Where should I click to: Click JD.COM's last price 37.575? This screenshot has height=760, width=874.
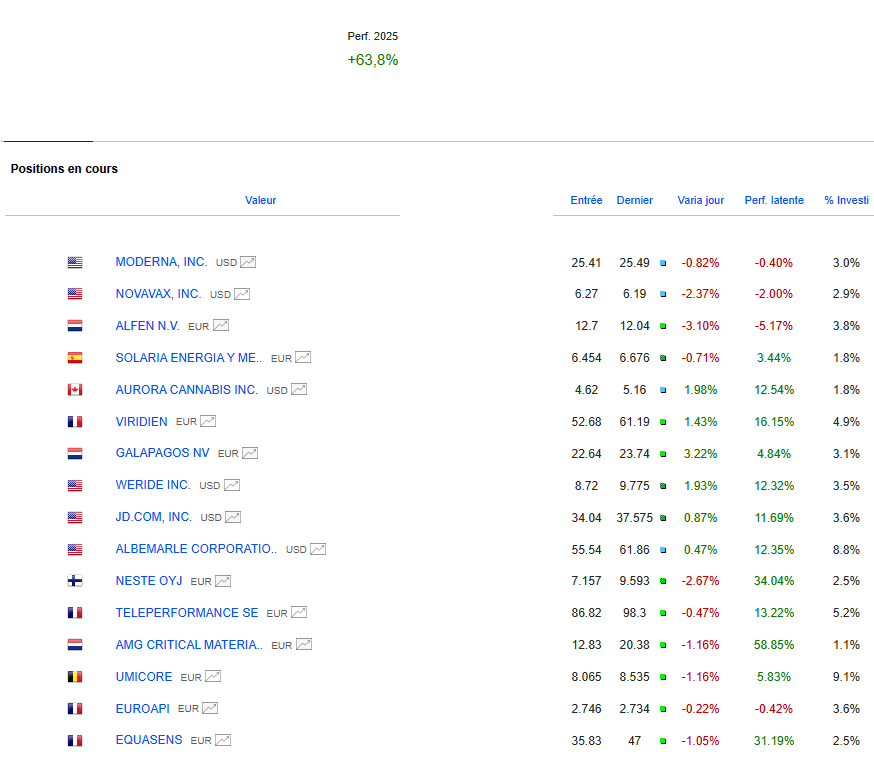coord(634,518)
